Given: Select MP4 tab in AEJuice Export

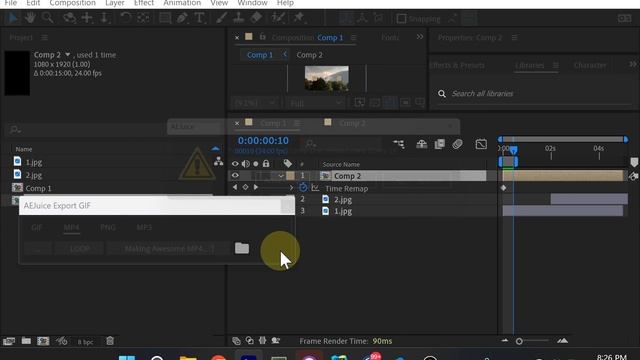Looking at the screenshot, I should point(71,227).
